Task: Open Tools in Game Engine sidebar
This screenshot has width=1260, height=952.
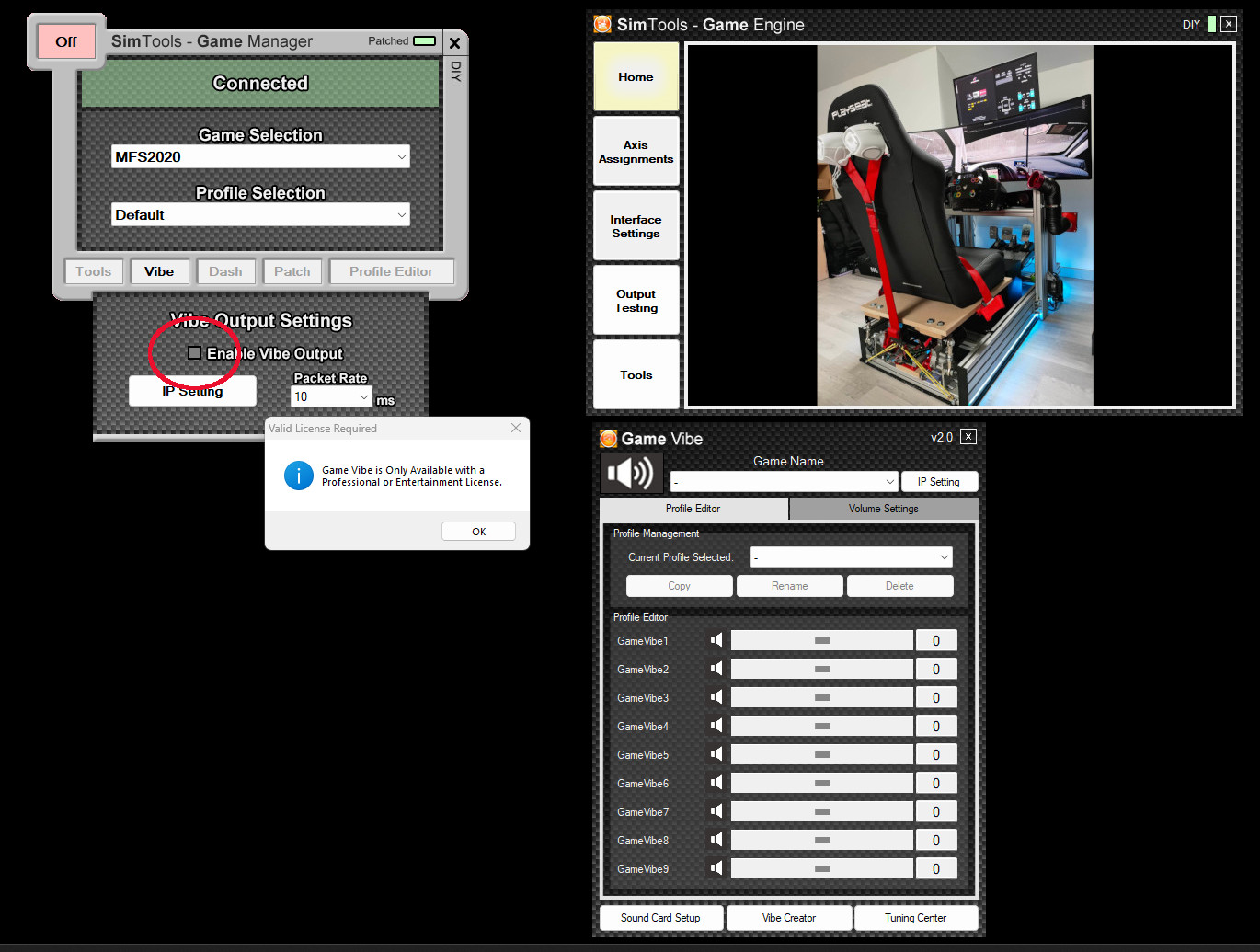Action: point(636,375)
